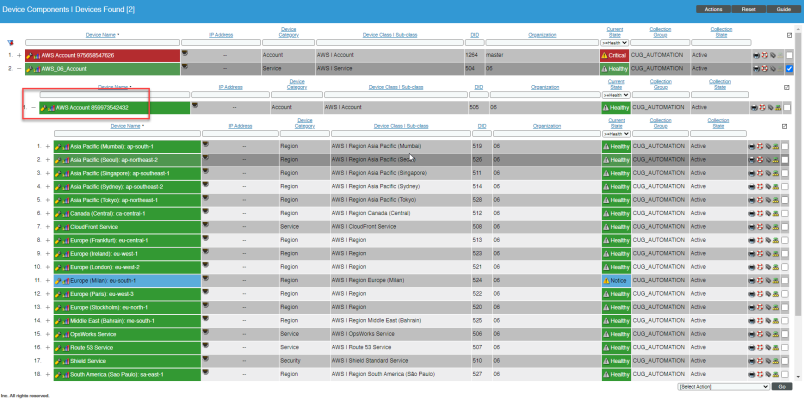
Task: Uncheck the AWS_06_Account row checkbox
Action: pyautogui.click(x=789, y=69)
